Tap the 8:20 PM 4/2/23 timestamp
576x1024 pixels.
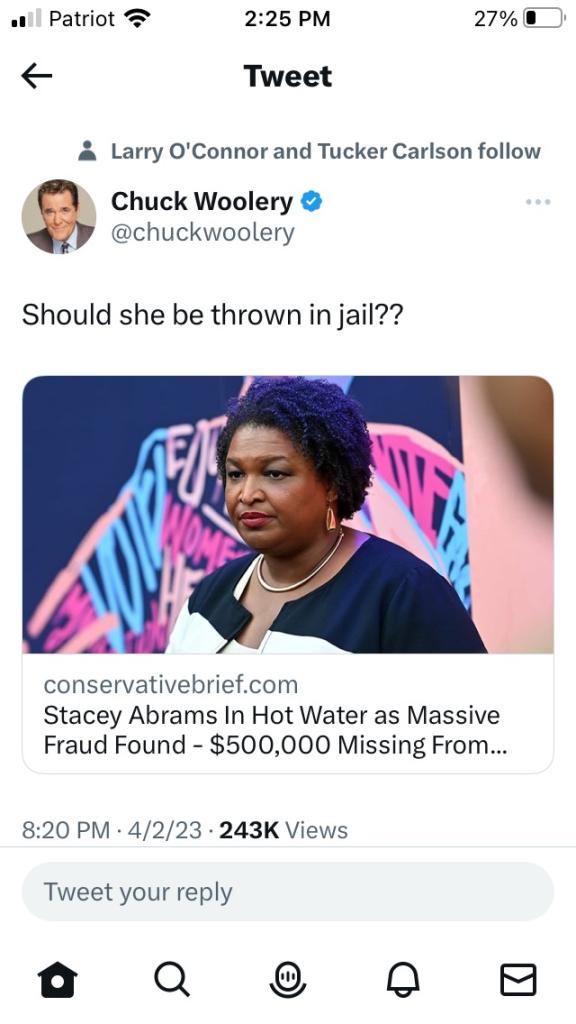[x=112, y=830]
